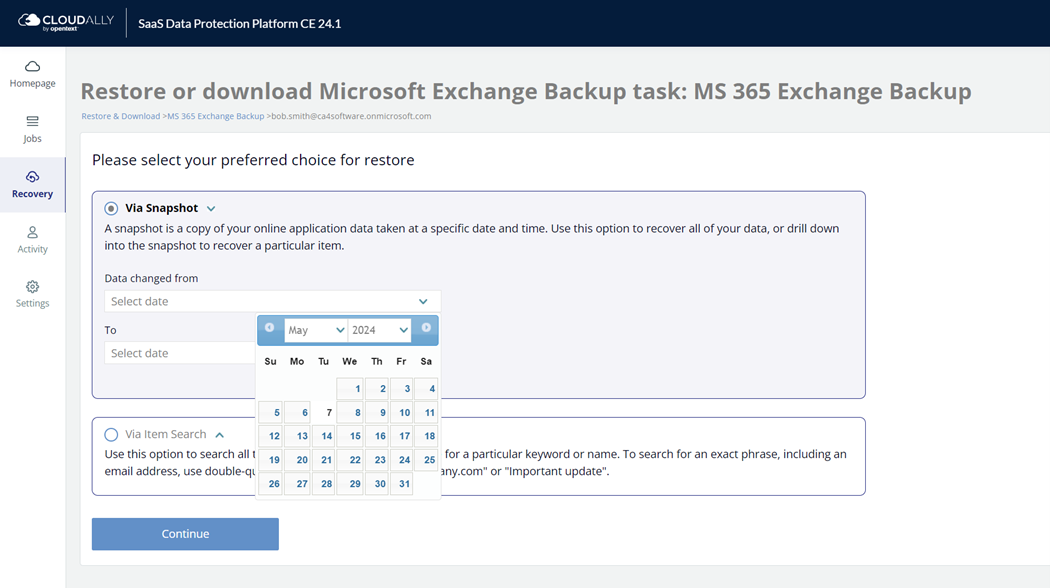Pick May 17 in the calendar
Image resolution: width=1050 pixels, height=588 pixels.
click(401, 436)
